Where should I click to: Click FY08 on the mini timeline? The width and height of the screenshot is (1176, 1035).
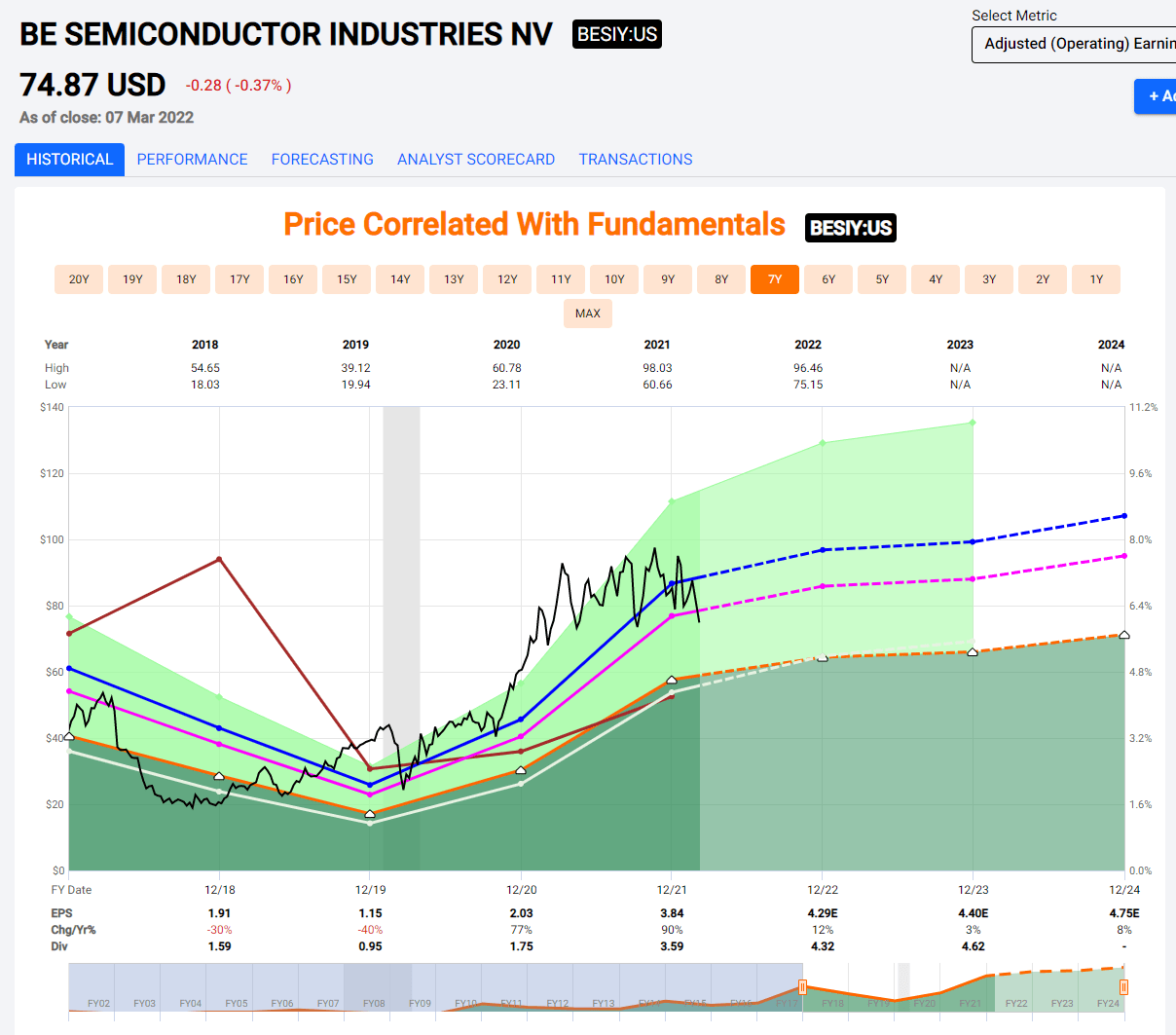[374, 1003]
